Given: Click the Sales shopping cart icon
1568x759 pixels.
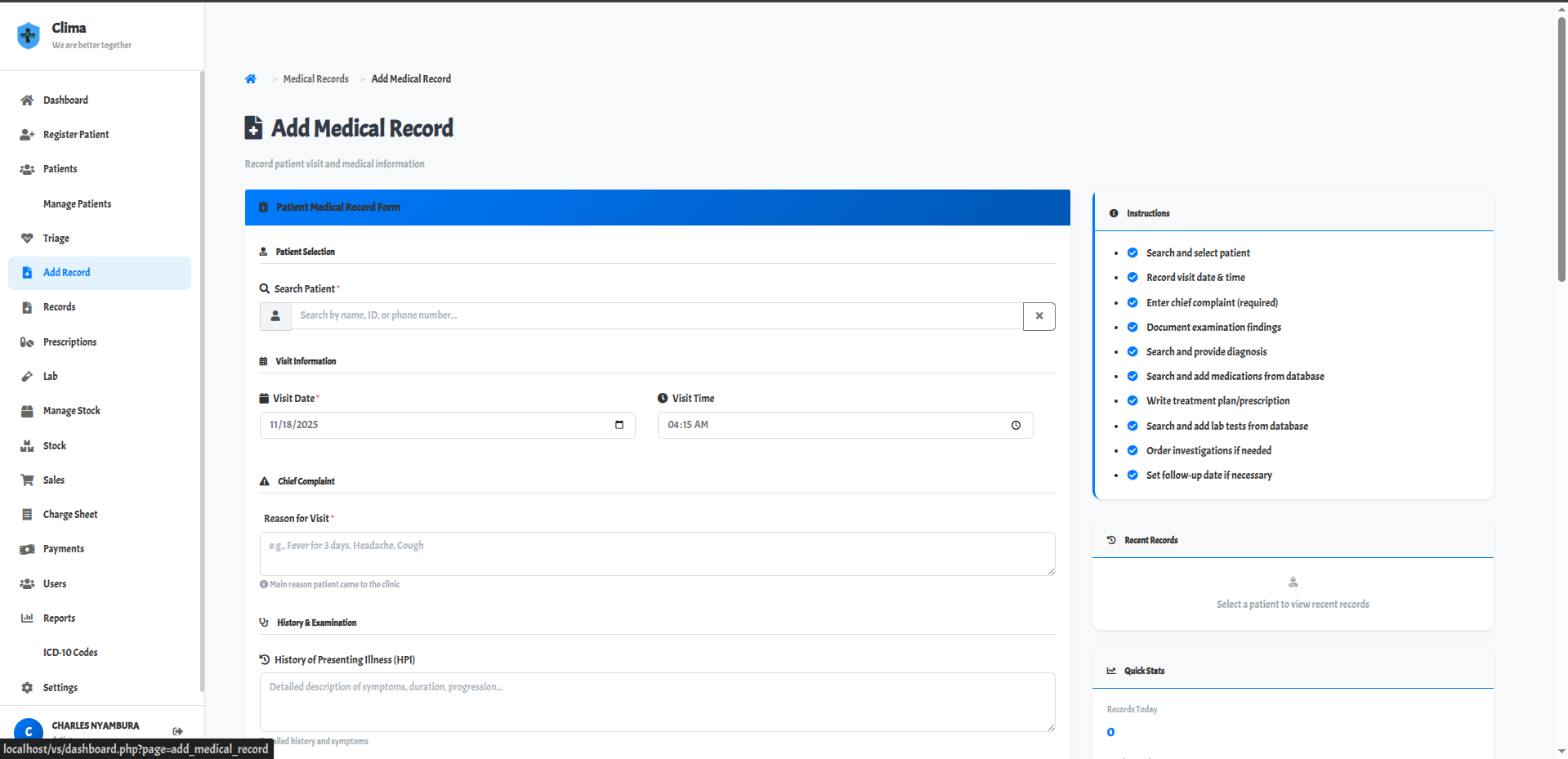Looking at the screenshot, I should pyautogui.click(x=28, y=480).
